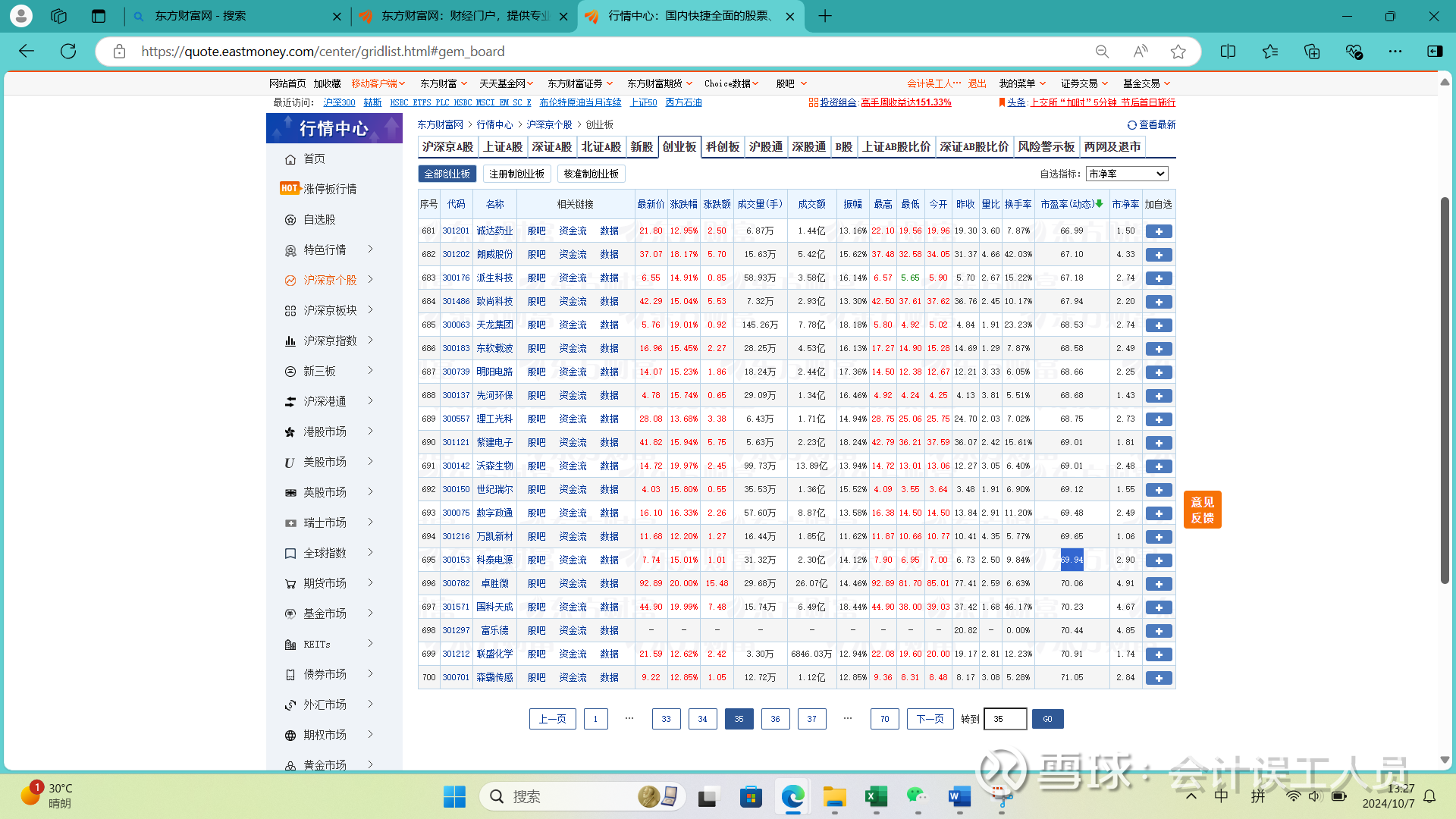Open 自选股 sidebar icon

pyautogui.click(x=290, y=220)
